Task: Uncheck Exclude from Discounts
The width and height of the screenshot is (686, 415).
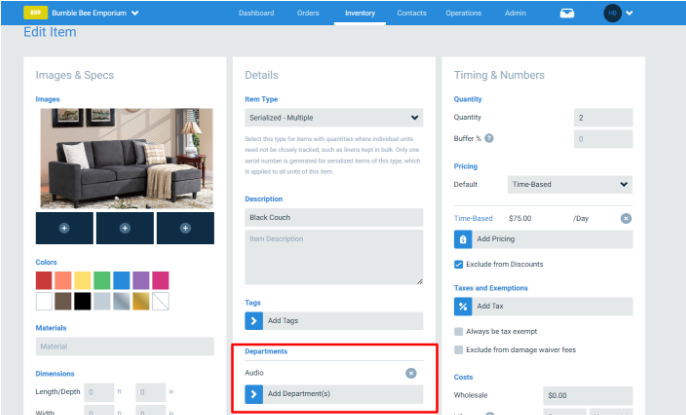Action: click(x=458, y=264)
